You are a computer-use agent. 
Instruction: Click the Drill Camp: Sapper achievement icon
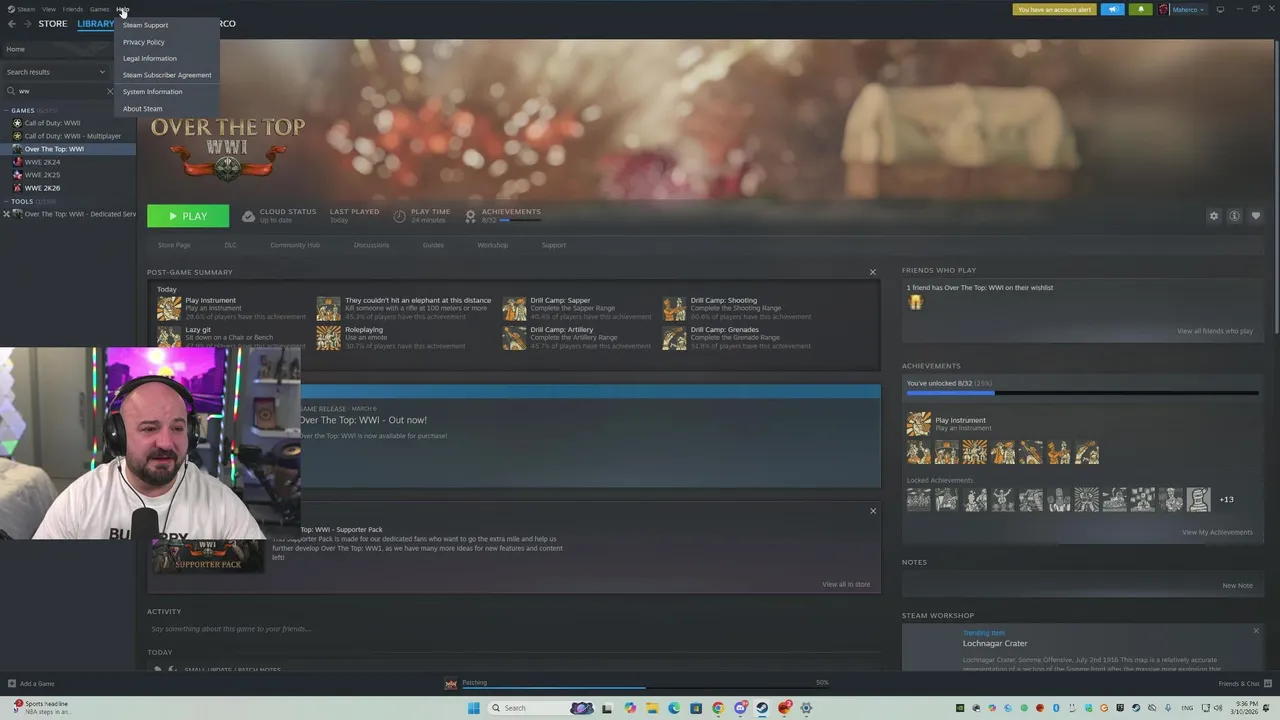(x=514, y=308)
